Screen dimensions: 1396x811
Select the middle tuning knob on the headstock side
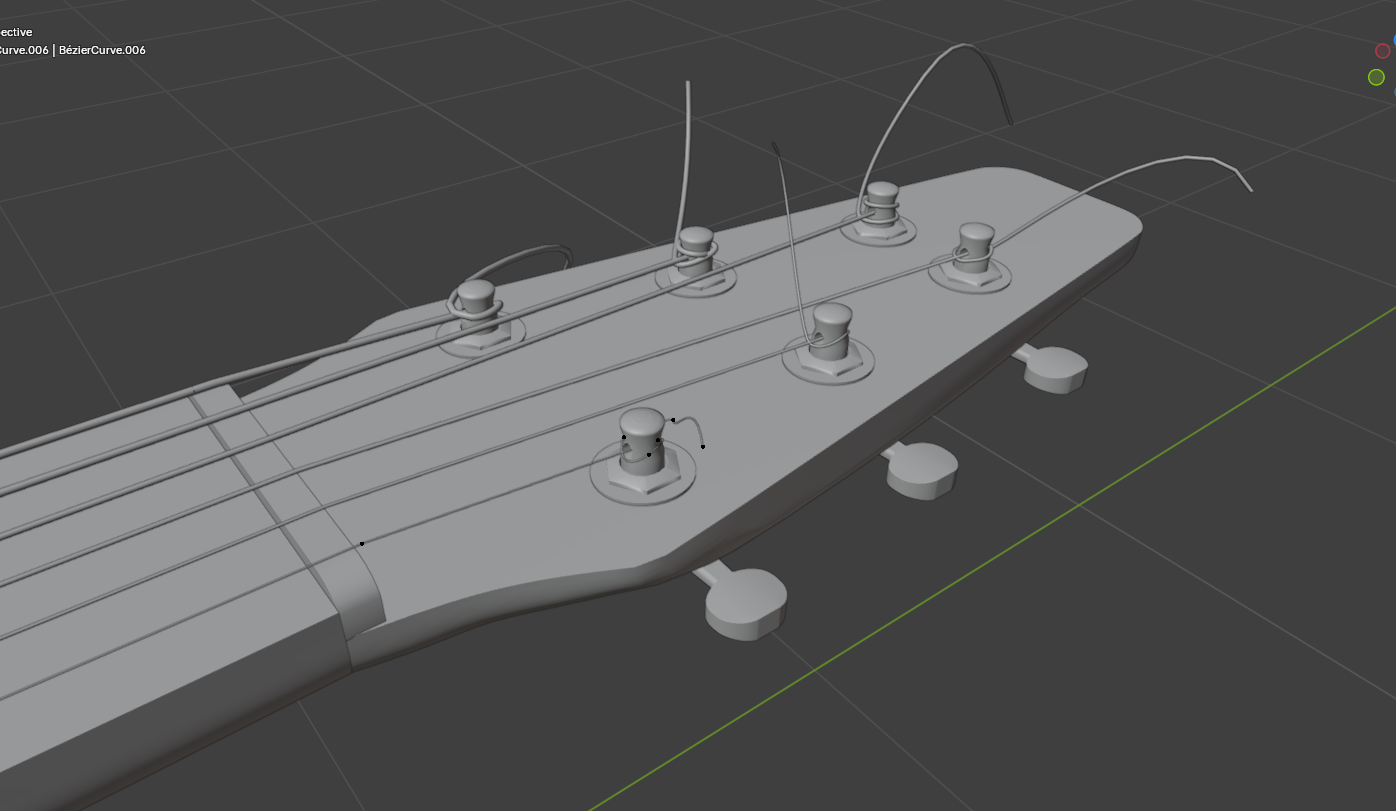click(x=921, y=471)
